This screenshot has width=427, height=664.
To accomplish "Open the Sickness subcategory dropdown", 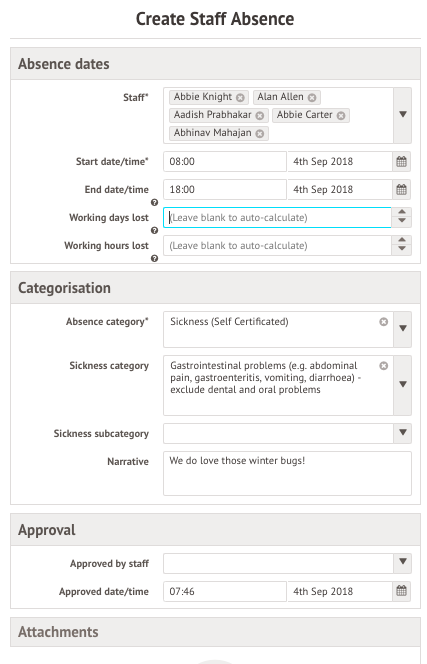I will coord(403,433).
